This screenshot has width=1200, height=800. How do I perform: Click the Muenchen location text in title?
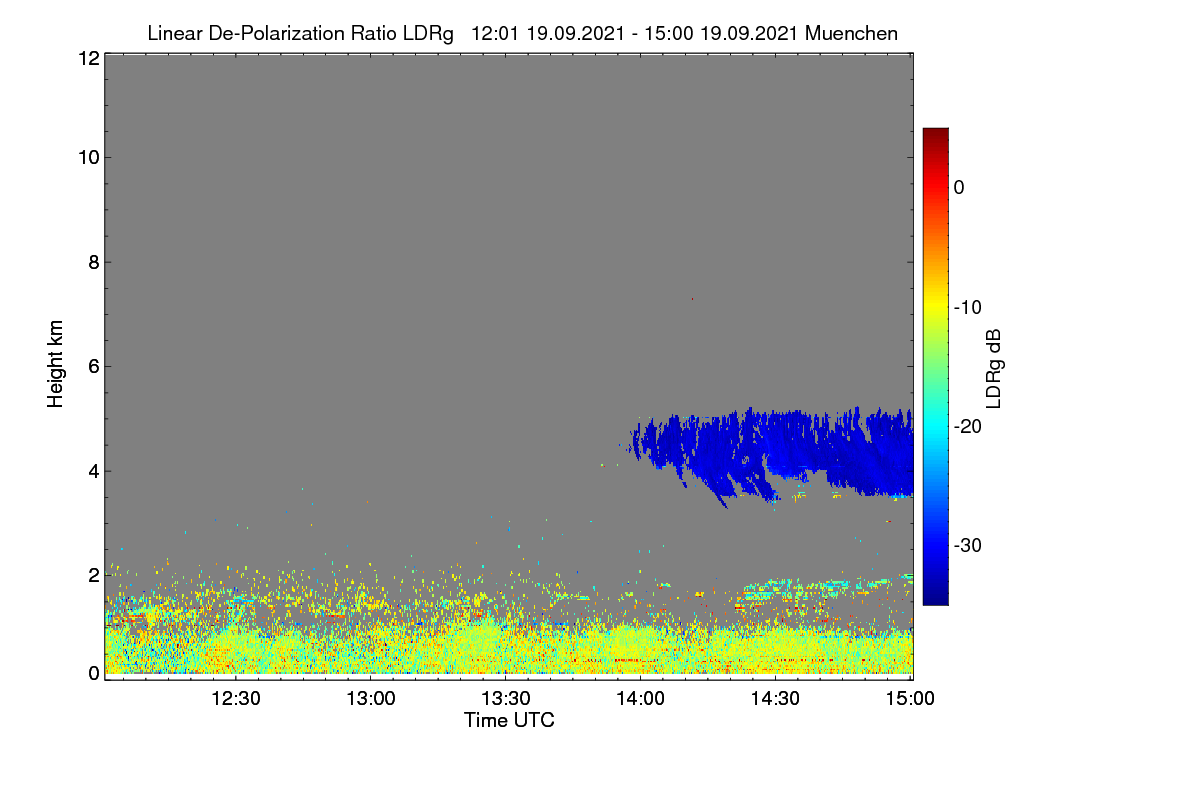[851, 33]
